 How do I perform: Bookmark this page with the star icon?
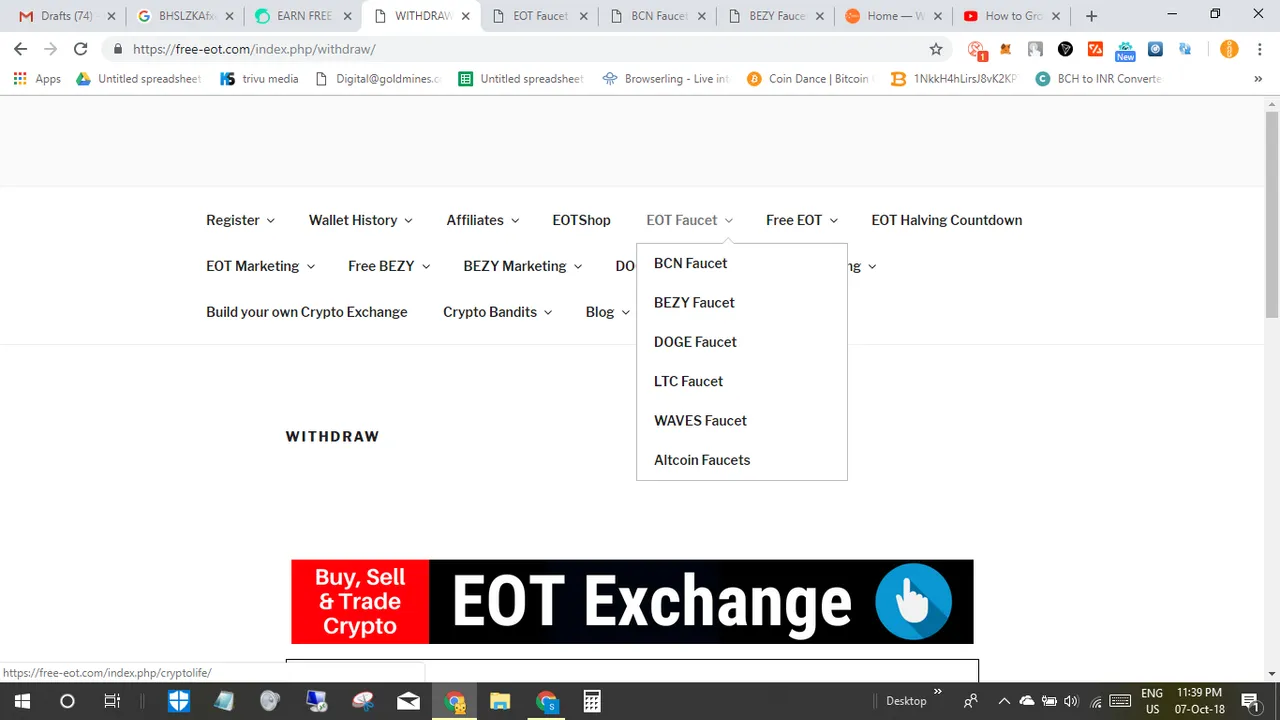point(936,49)
